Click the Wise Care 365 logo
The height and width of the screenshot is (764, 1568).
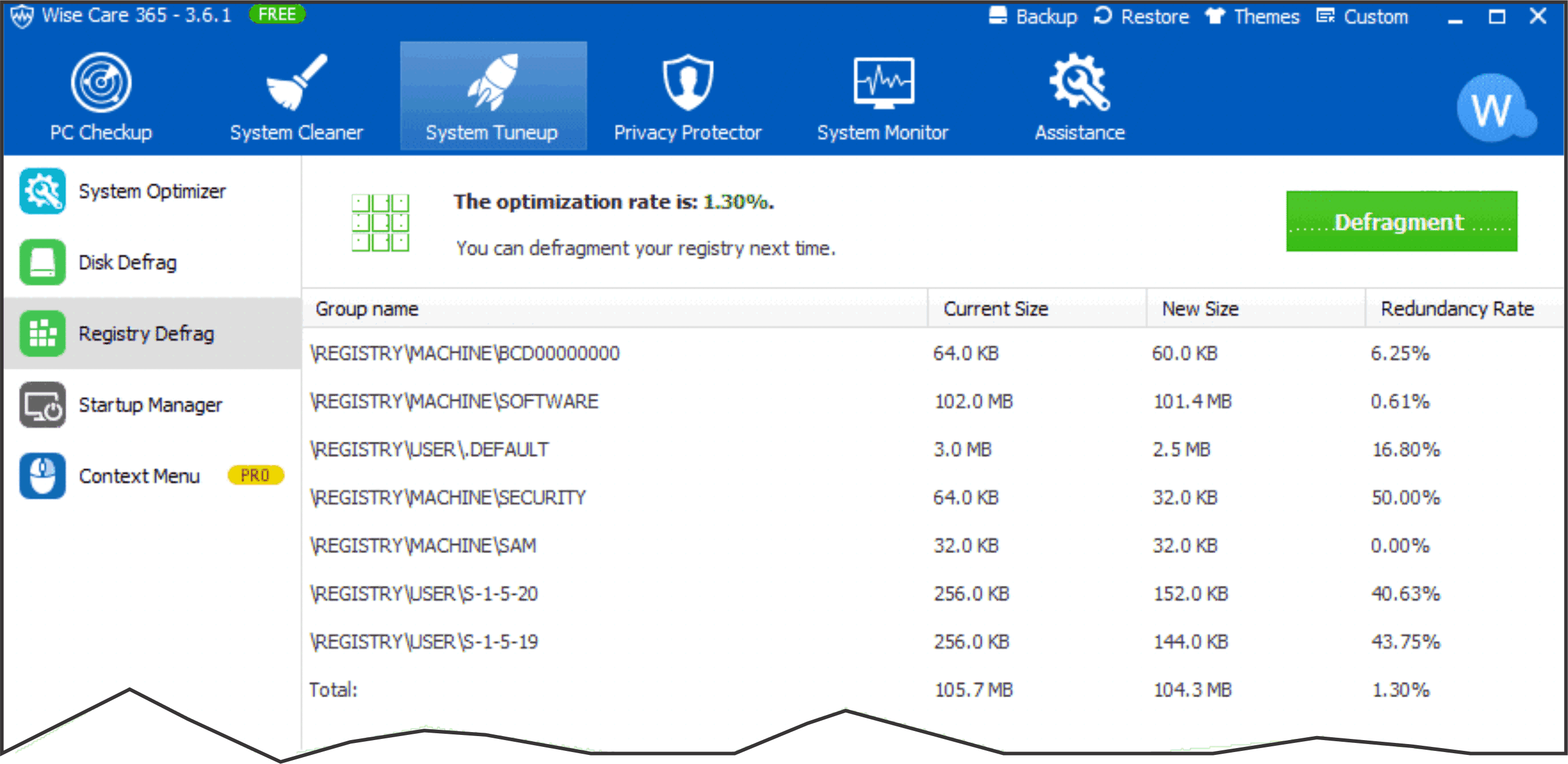coord(22,16)
